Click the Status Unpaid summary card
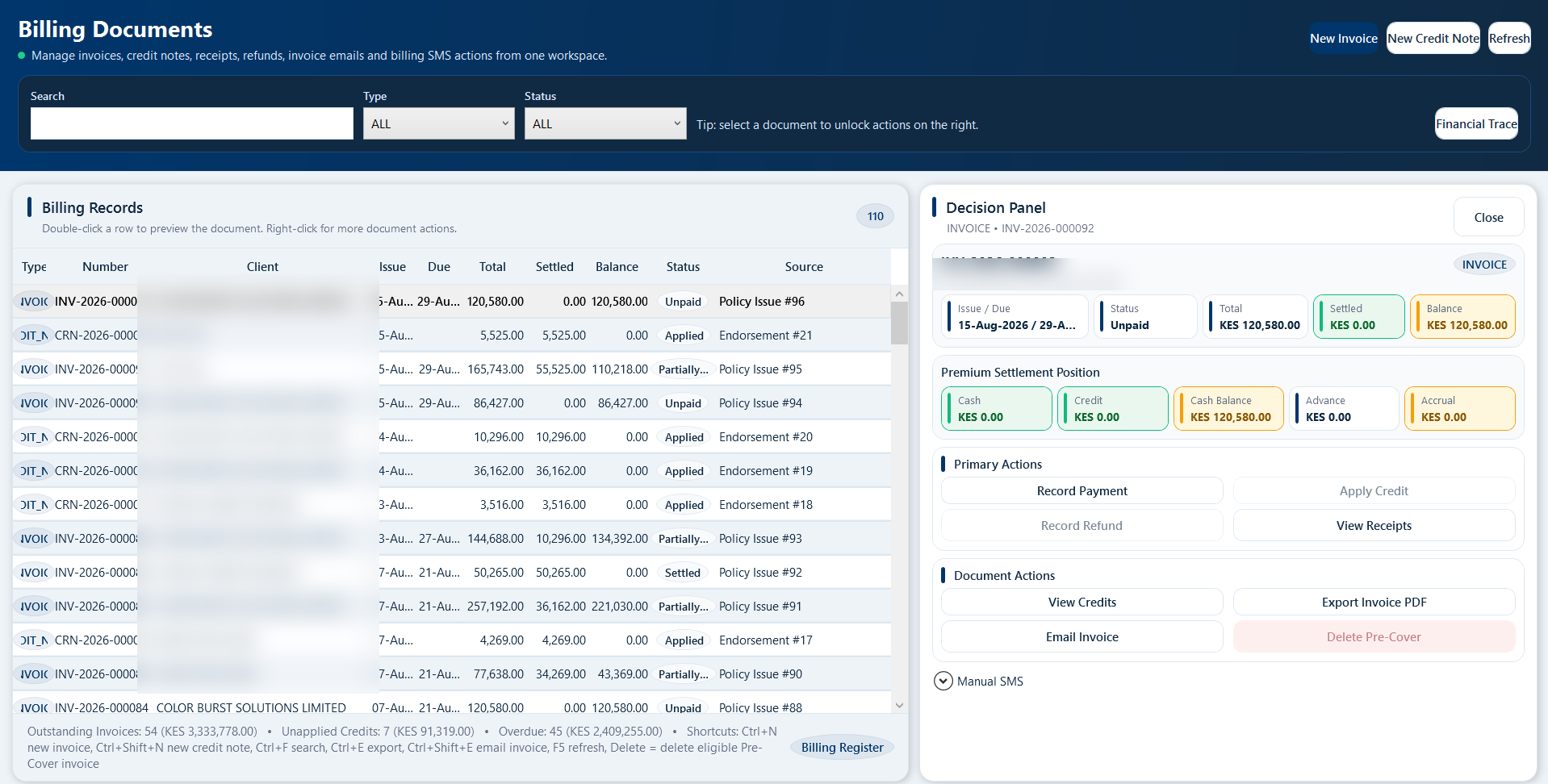 pyautogui.click(x=1145, y=316)
